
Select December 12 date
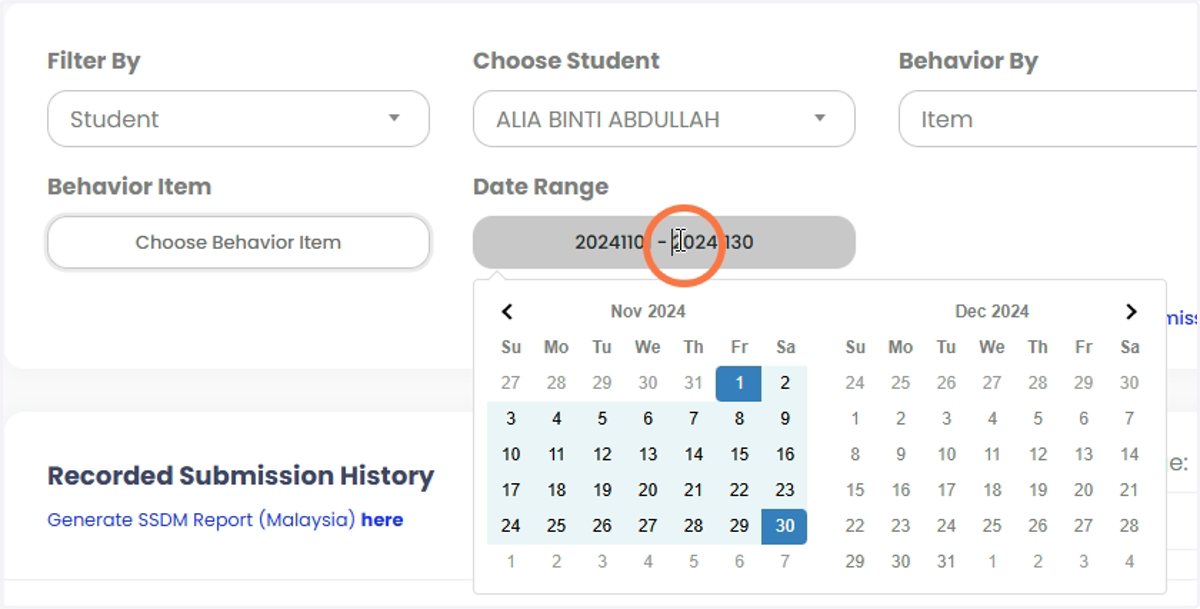[x=1038, y=454]
